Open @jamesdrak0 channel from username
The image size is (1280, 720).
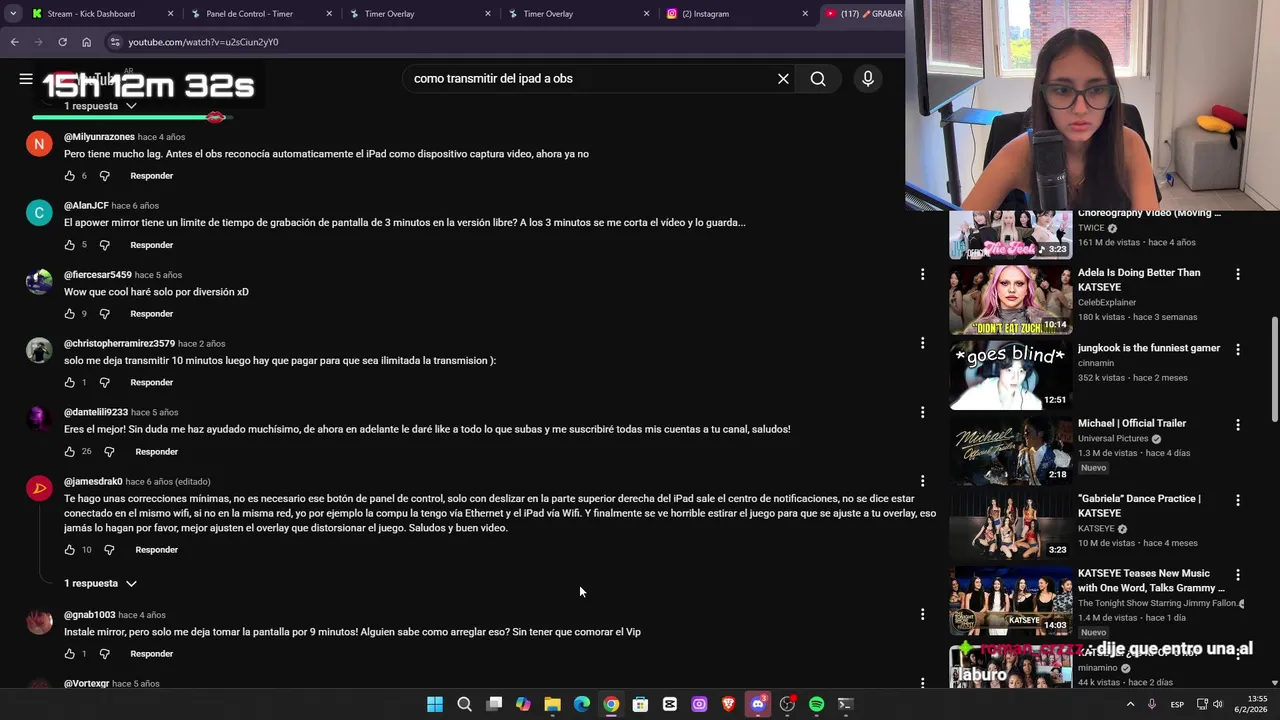tap(93, 481)
